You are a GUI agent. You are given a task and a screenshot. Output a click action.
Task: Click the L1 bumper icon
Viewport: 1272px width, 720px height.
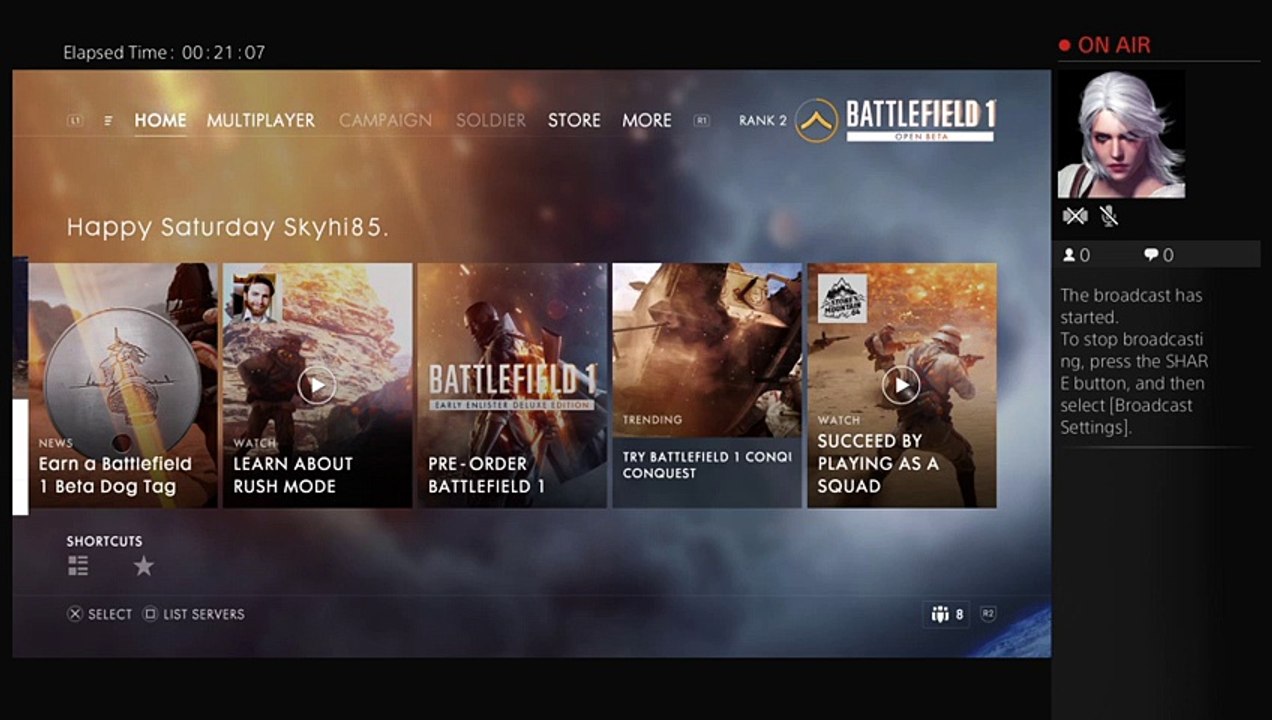pyautogui.click(x=75, y=120)
